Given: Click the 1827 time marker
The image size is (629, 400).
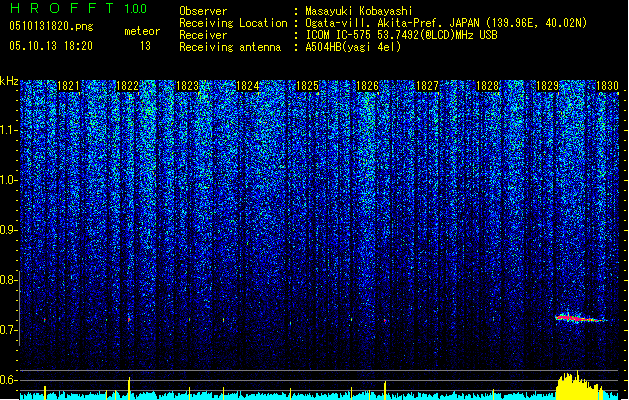Looking at the screenshot, I should coord(427,86).
